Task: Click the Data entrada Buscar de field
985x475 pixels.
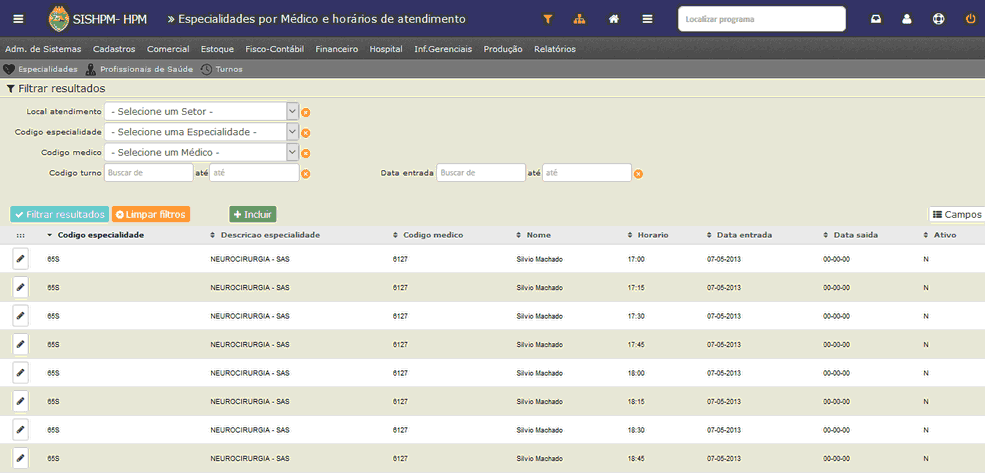Action: (x=481, y=173)
